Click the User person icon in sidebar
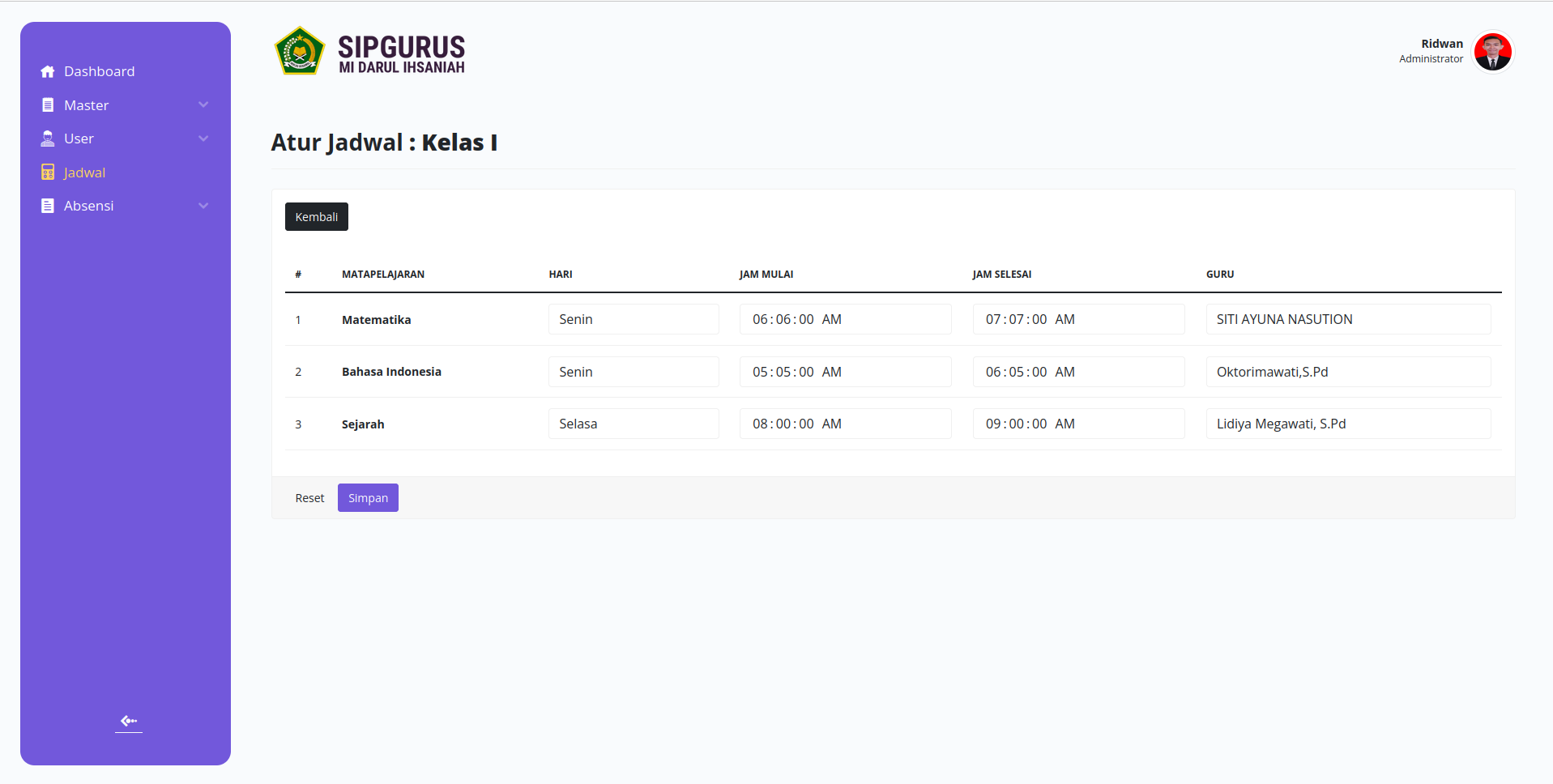1553x784 pixels. click(x=48, y=138)
